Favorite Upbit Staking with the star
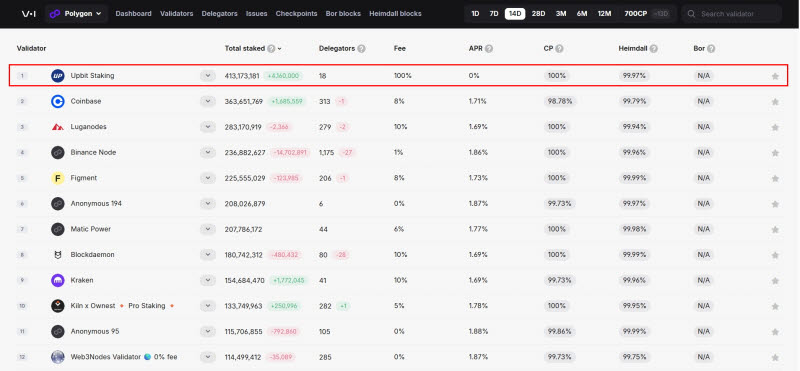 [775, 76]
